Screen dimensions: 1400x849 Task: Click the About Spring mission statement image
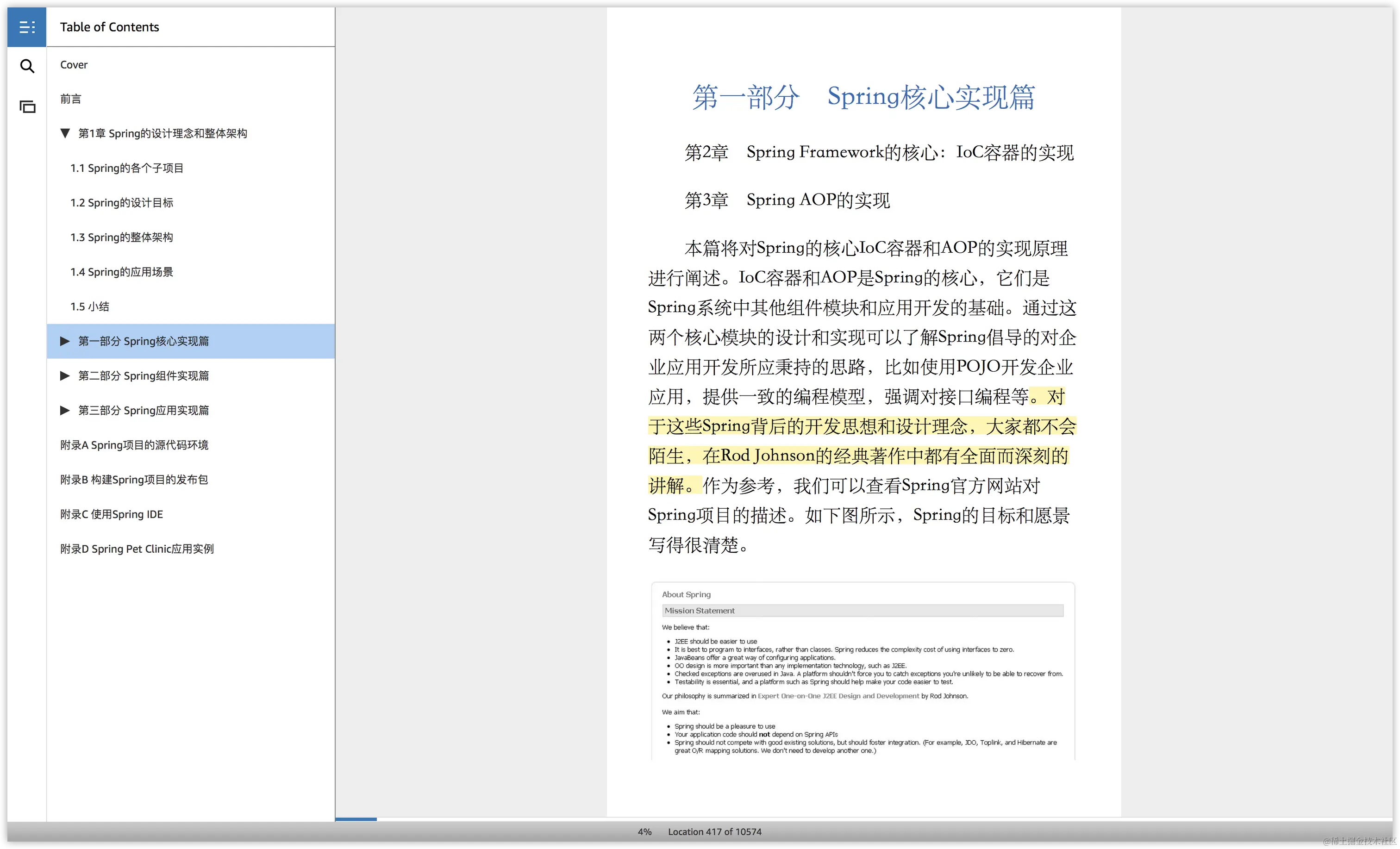[862, 671]
